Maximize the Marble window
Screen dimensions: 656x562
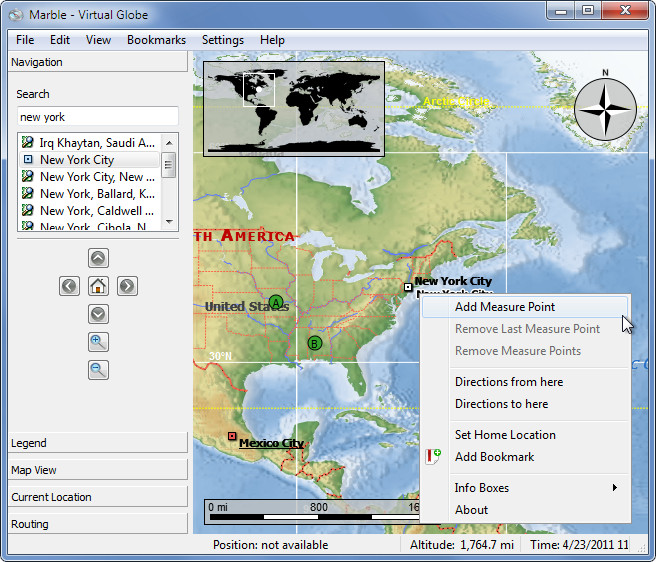coord(588,11)
